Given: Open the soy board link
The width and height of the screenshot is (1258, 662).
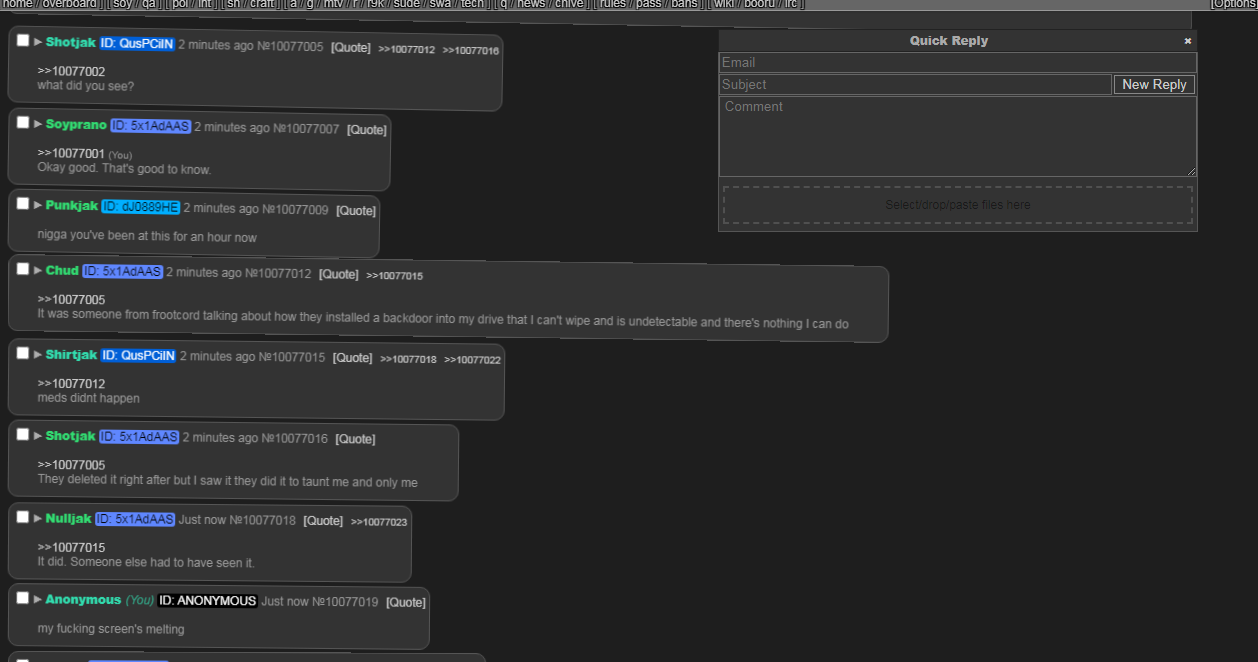Looking at the screenshot, I should pos(122,4).
